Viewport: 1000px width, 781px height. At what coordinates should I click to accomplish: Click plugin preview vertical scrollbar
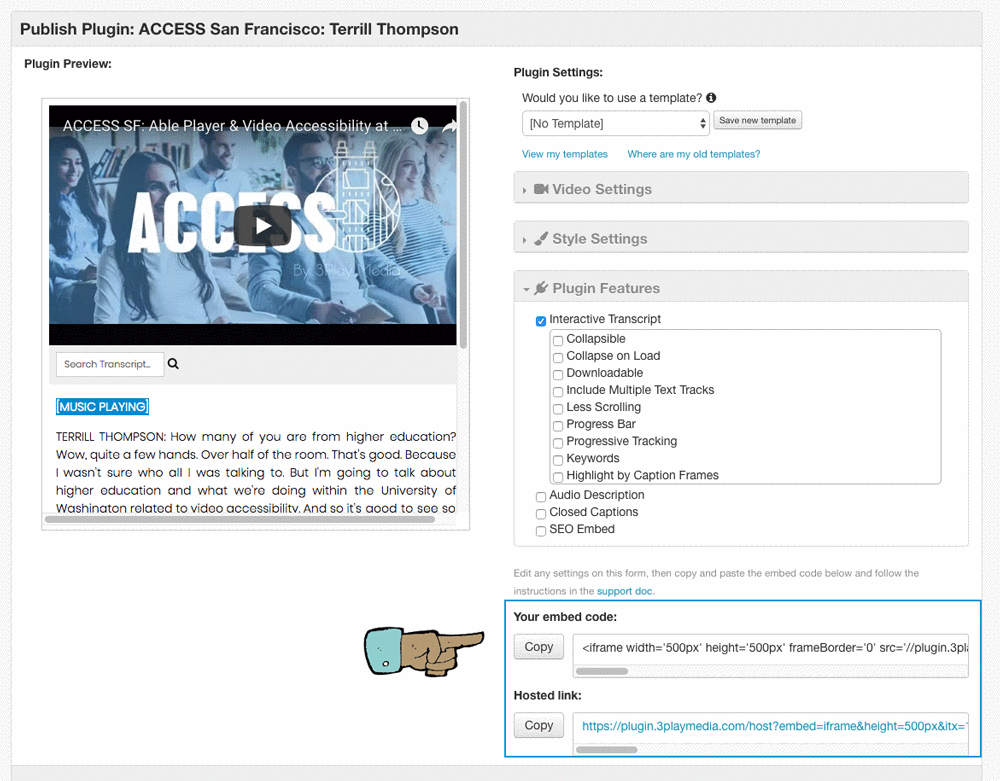(x=463, y=224)
